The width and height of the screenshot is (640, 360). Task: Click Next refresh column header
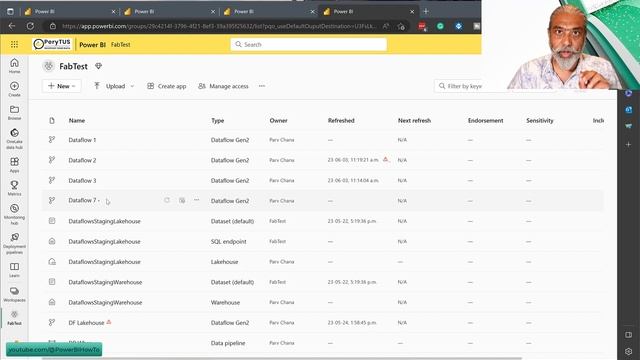point(414,120)
